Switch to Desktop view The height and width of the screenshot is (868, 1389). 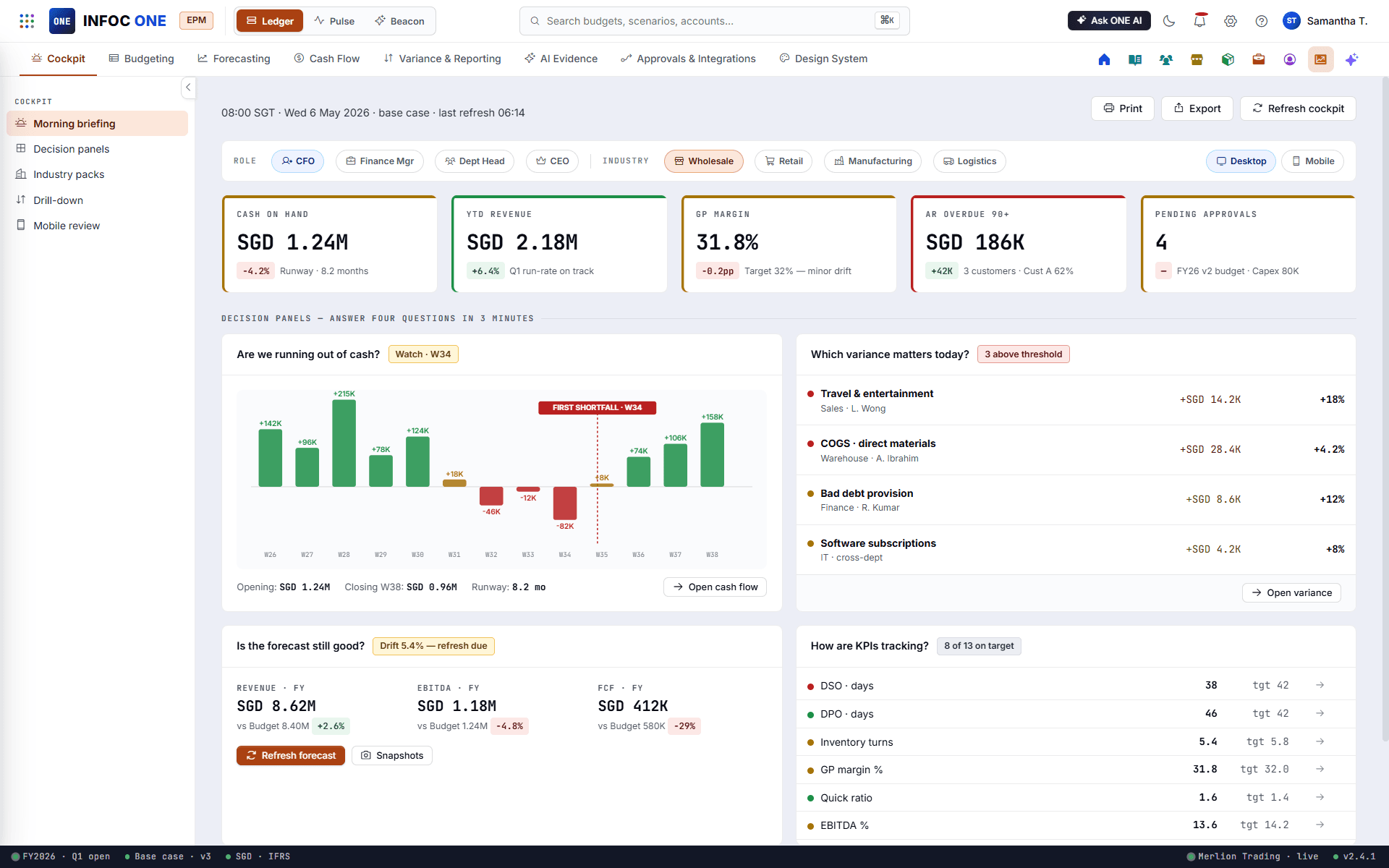tap(1241, 161)
